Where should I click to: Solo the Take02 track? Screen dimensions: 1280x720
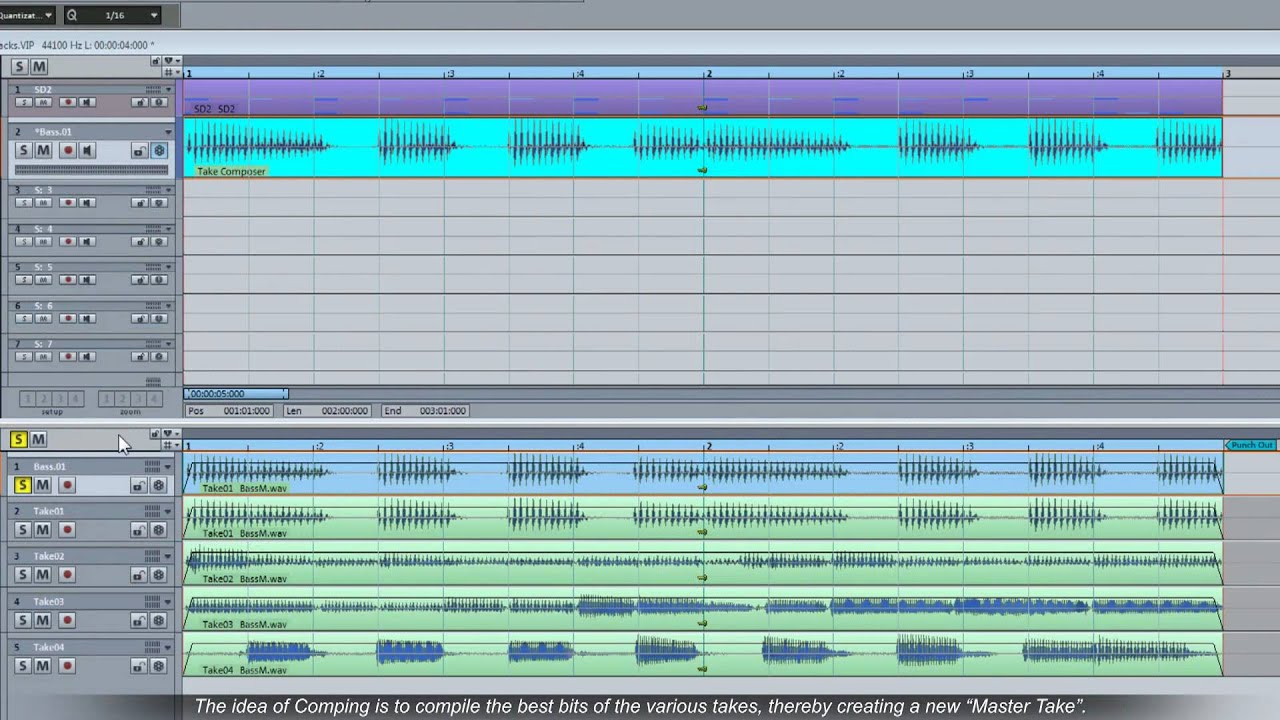(22, 575)
